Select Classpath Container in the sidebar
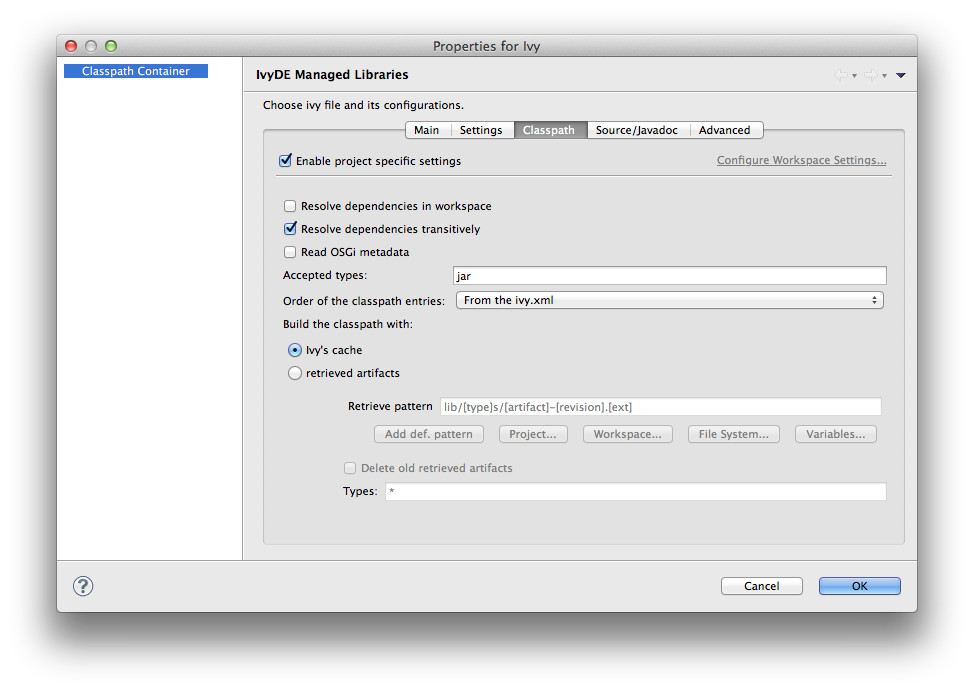The image size is (974, 691). click(135, 71)
